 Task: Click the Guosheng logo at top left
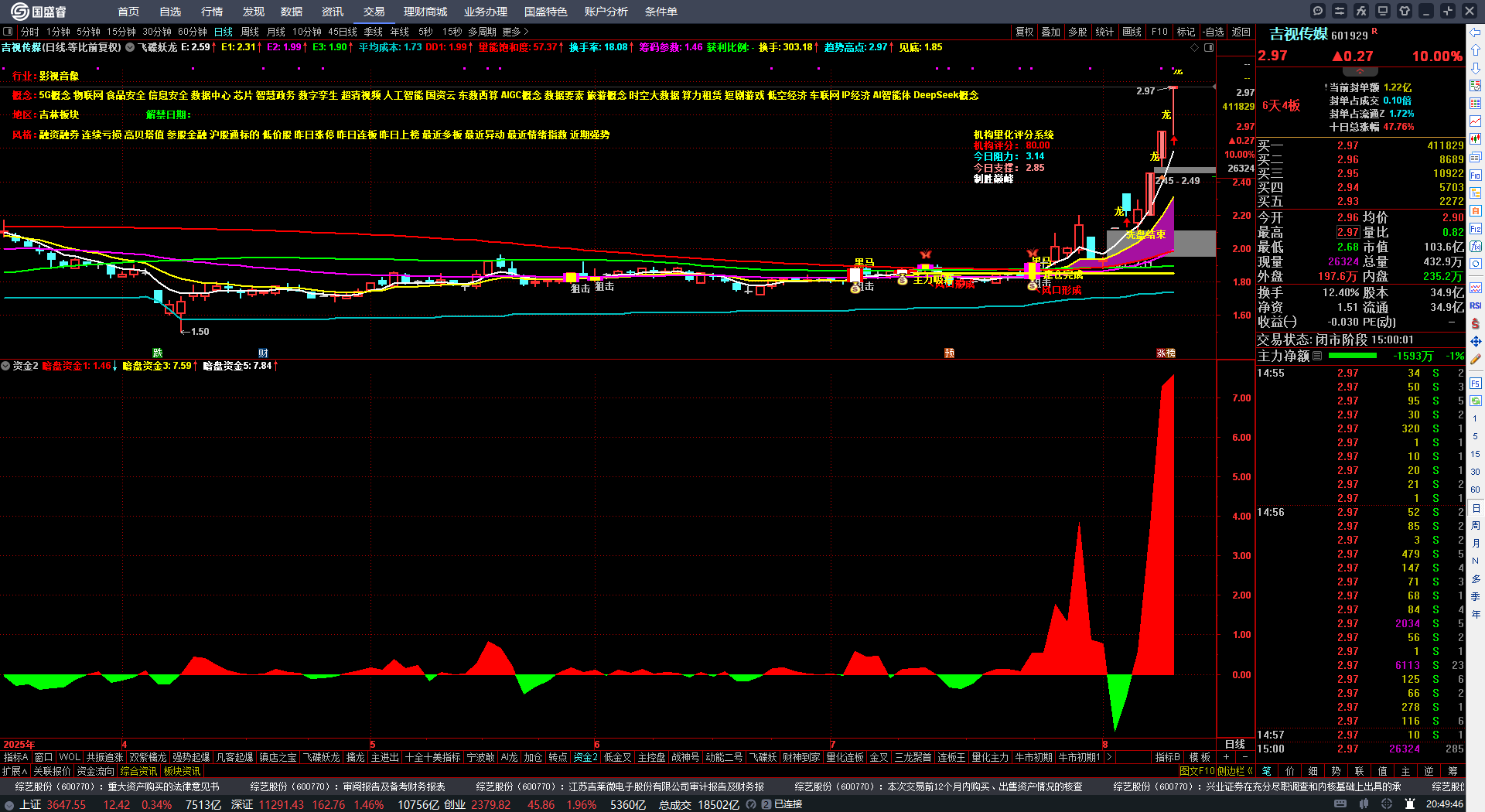(38, 11)
